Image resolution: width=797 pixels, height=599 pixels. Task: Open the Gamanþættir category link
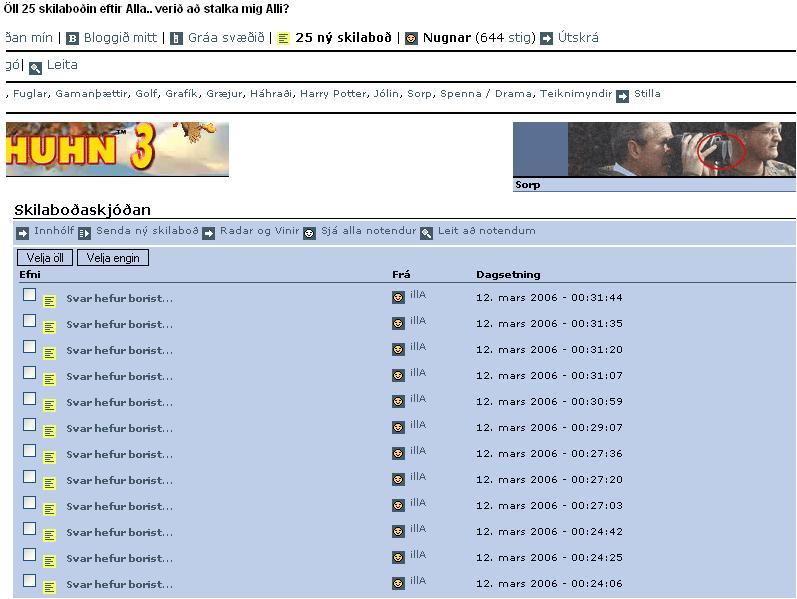click(91, 94)
